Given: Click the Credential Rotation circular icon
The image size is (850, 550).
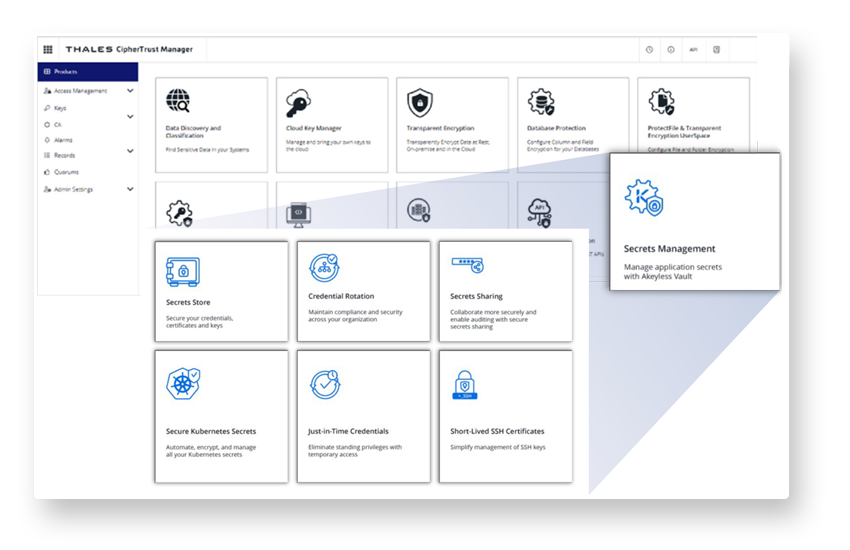Looking at the screenshot, I should click(x=323, y=267).
